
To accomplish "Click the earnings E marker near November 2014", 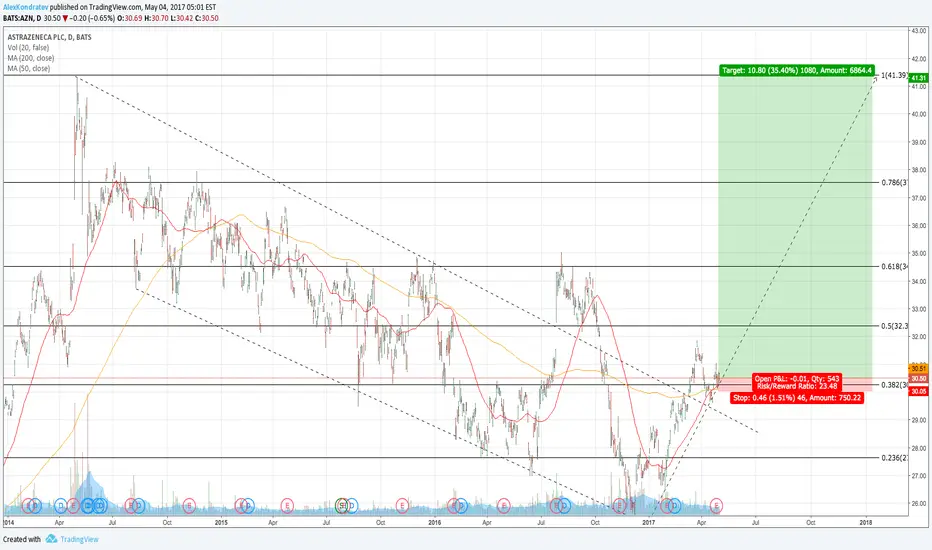I will point(189,506).
